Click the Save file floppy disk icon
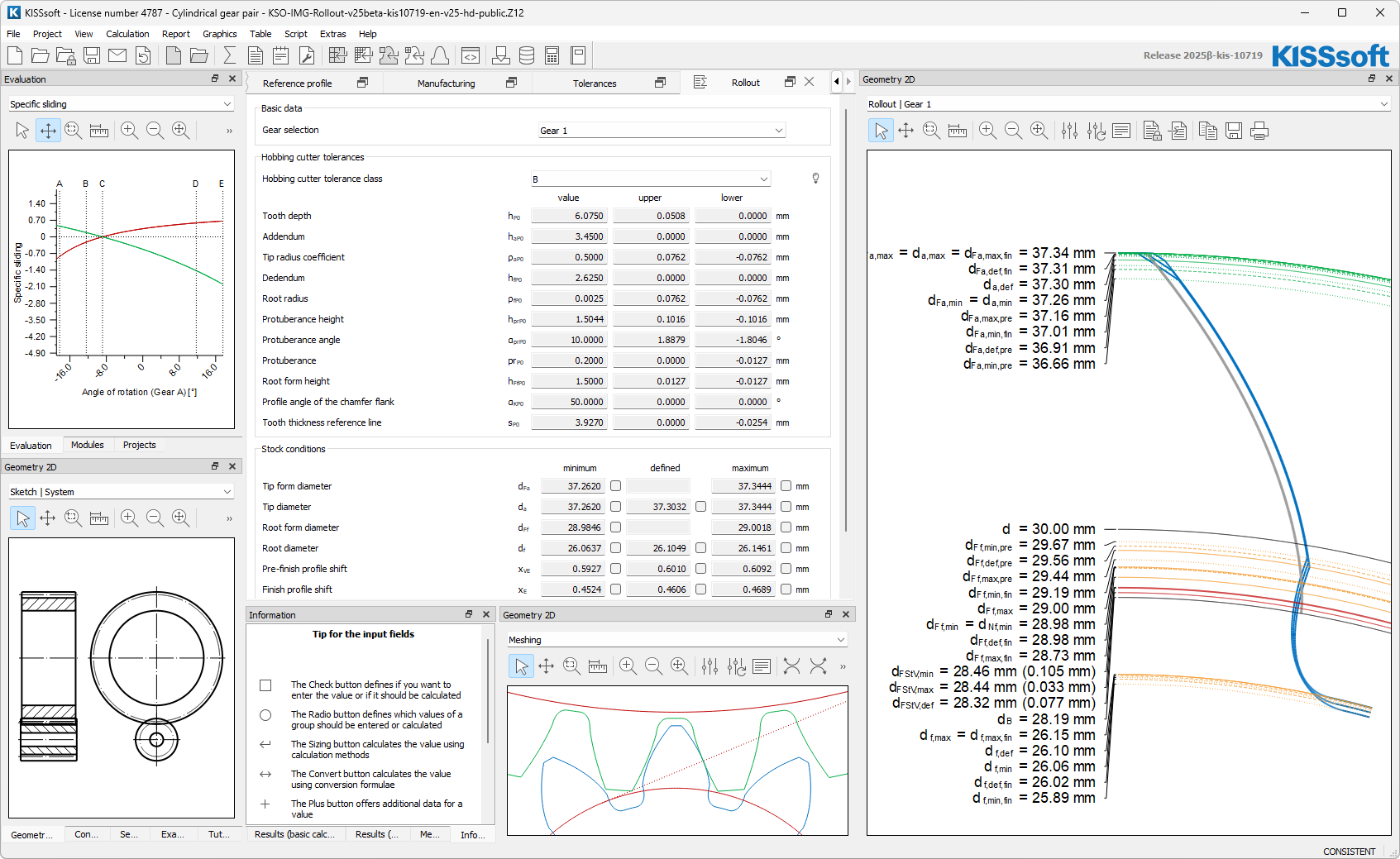Viewport: 1400px width, 859px height. pos(92,55)
